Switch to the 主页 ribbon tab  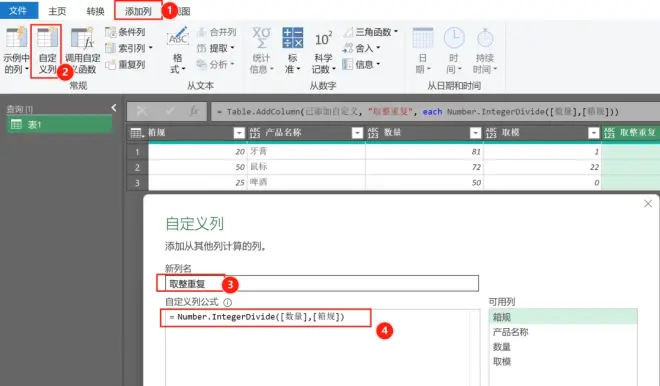click(57, 11)
